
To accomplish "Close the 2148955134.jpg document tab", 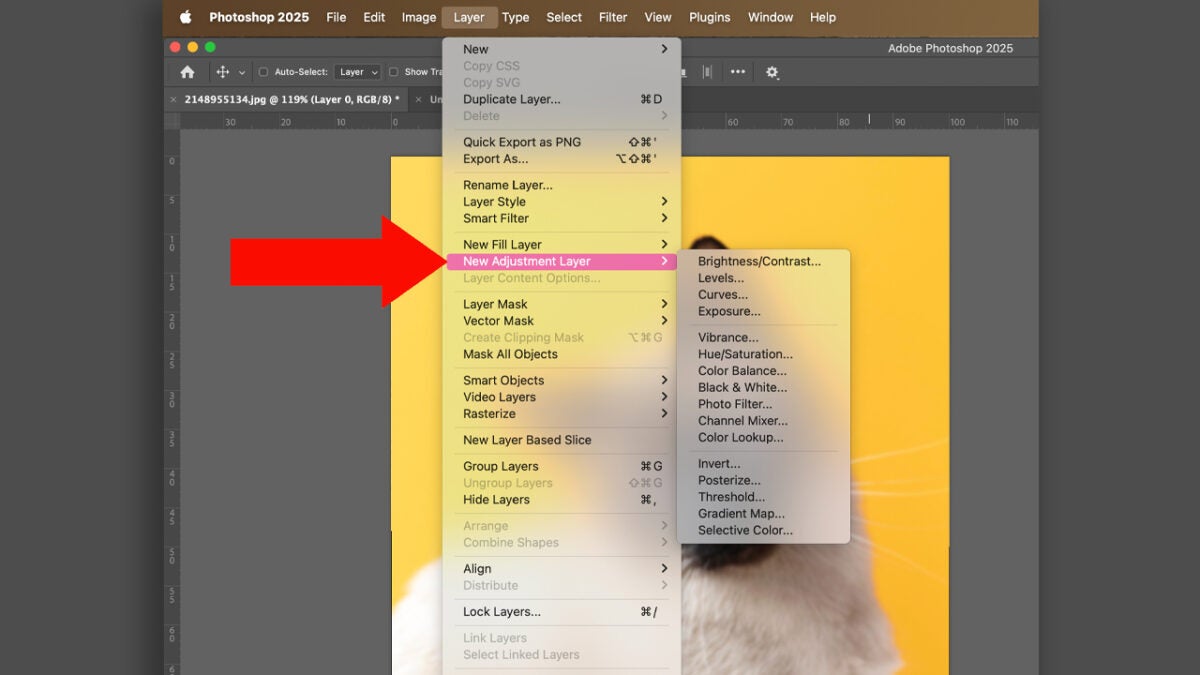I will [174, 99].
